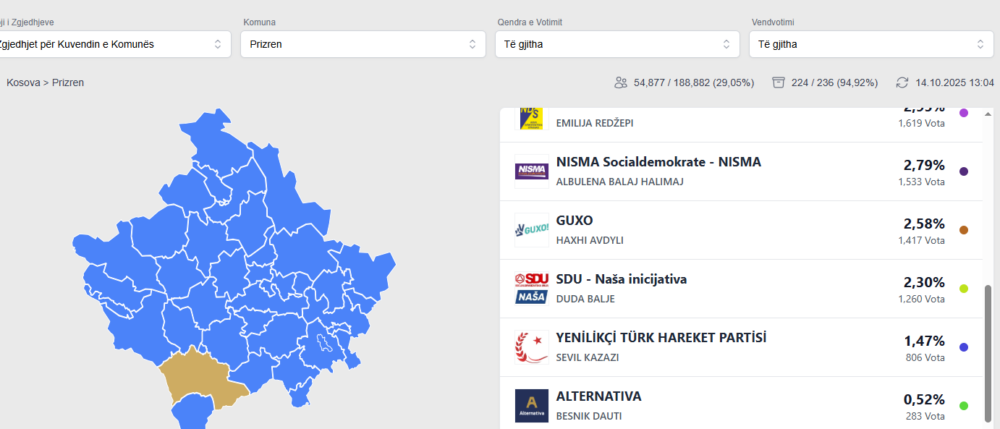
Task: Click the ALTERNATIVA party logo
Action: [x=531, y=405]
